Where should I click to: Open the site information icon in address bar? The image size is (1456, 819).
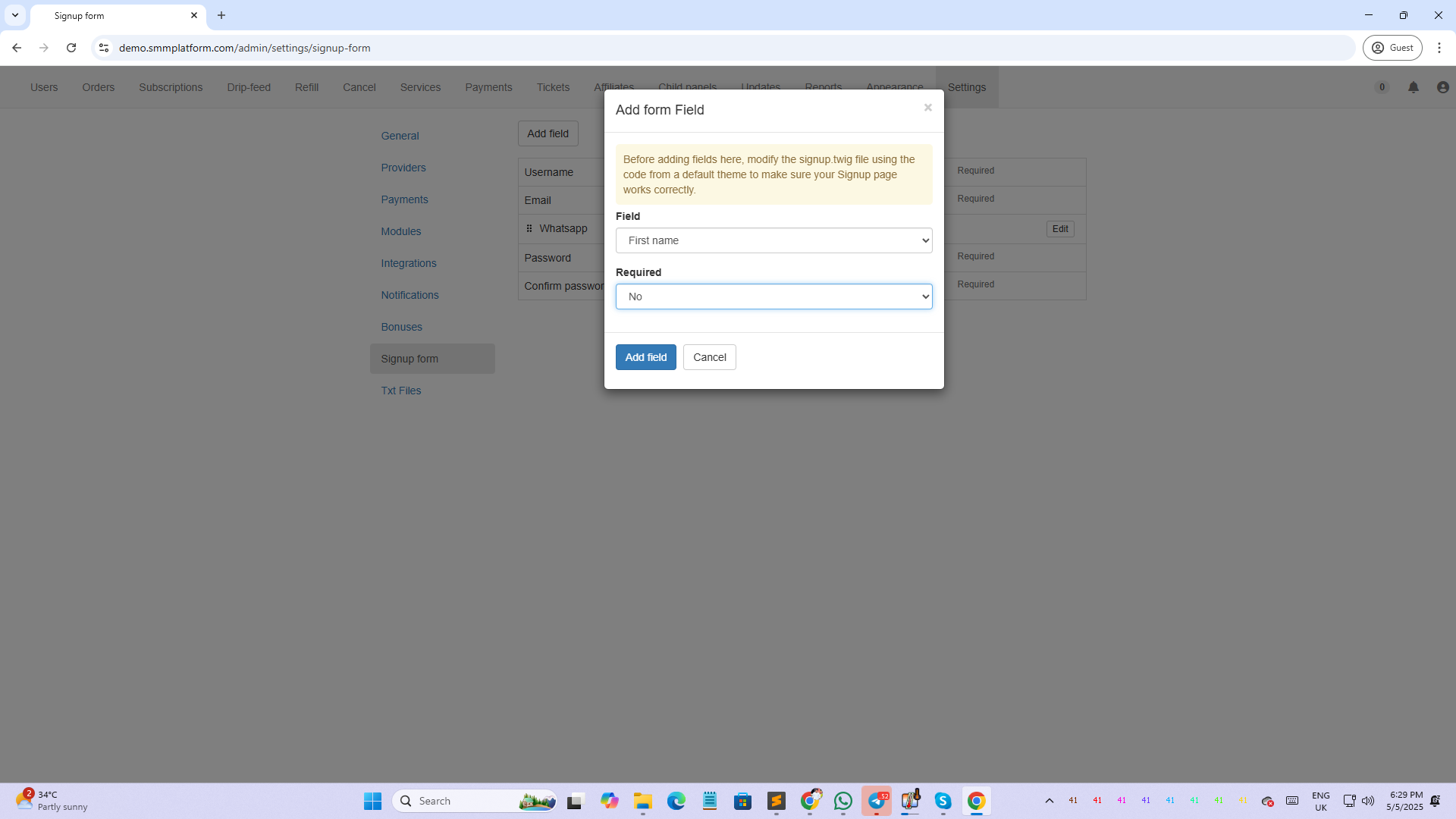(104, 48)
